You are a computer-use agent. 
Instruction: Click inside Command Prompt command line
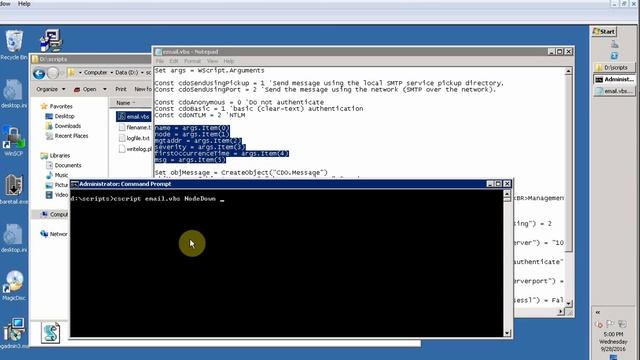pos(147,199)
